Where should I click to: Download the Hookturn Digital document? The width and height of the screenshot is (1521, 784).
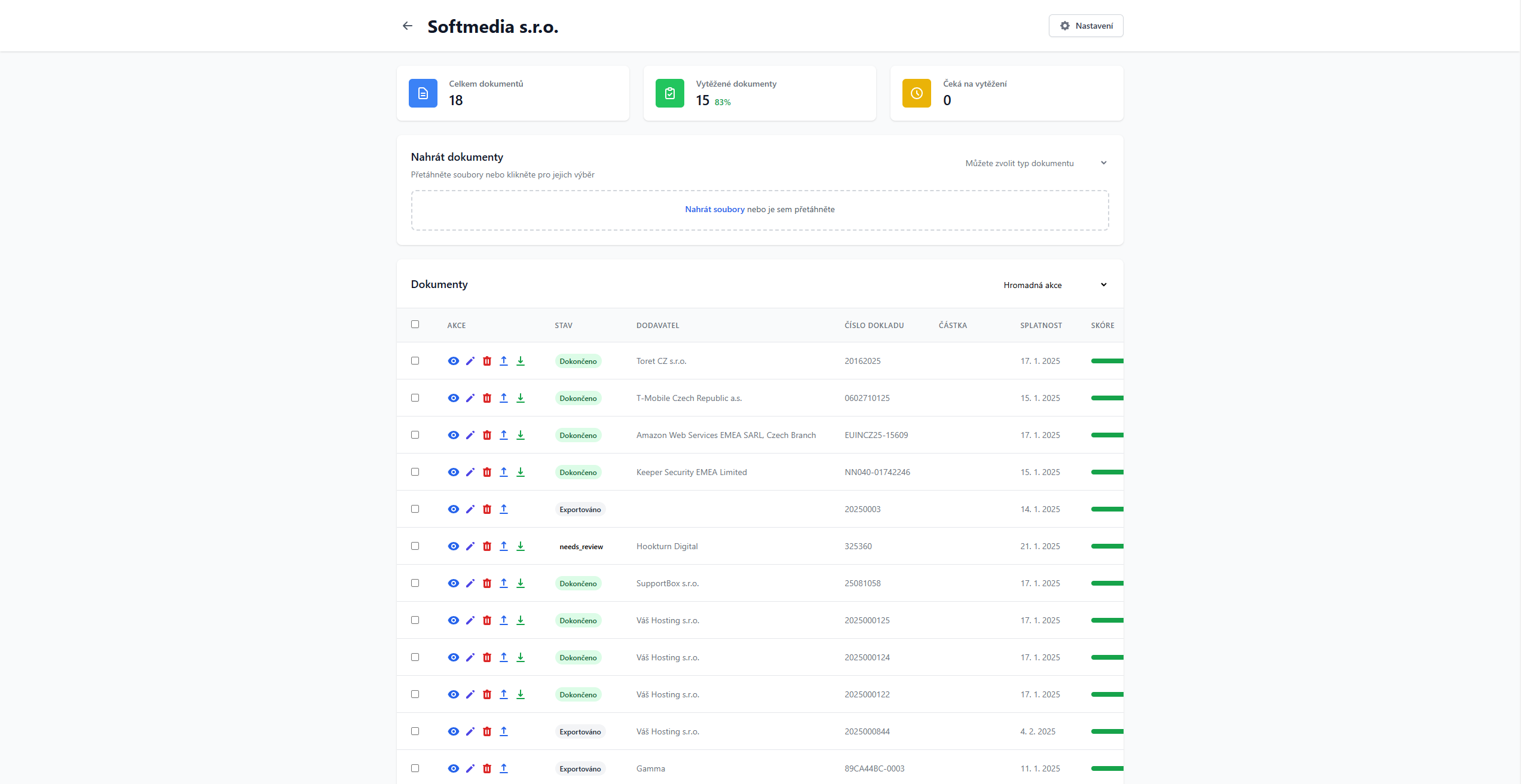pyautogui.click(x=521, y=546)
